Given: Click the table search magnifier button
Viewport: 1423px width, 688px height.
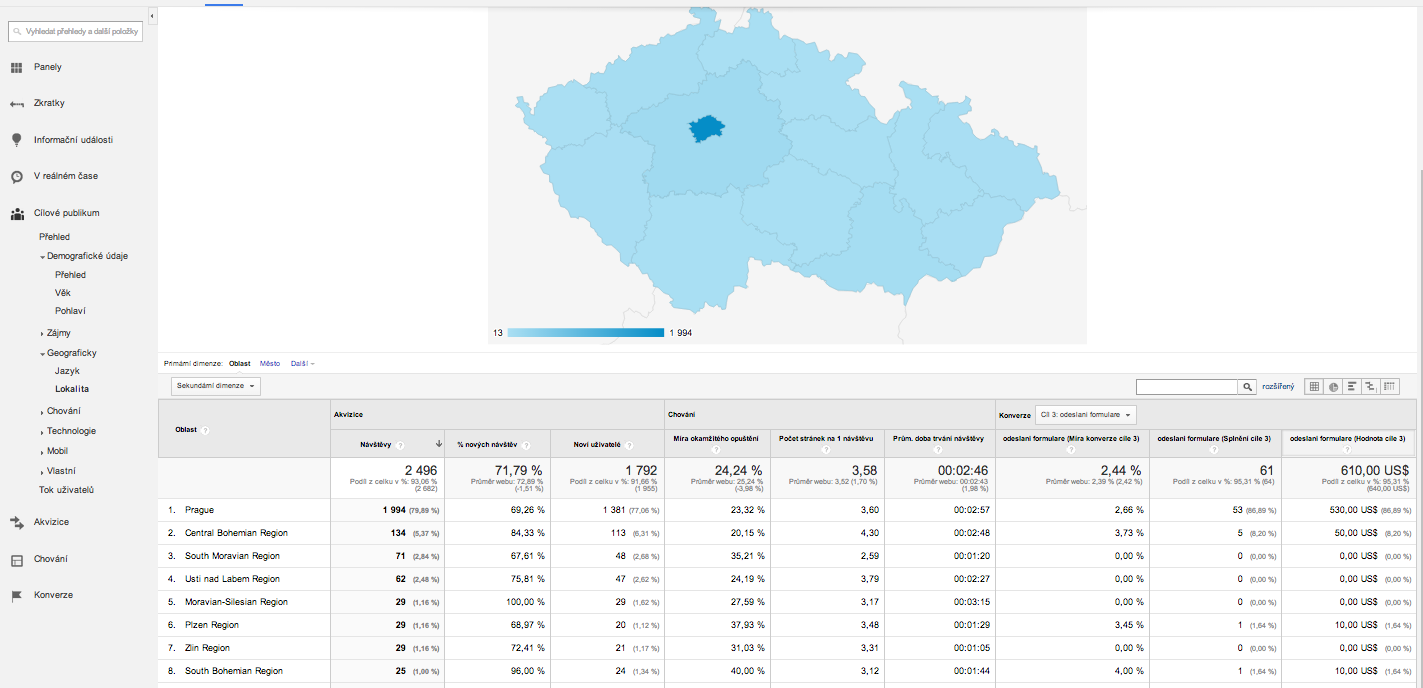Looking at the screenshot, I should pyautogui.click(x=1247, y=387).
